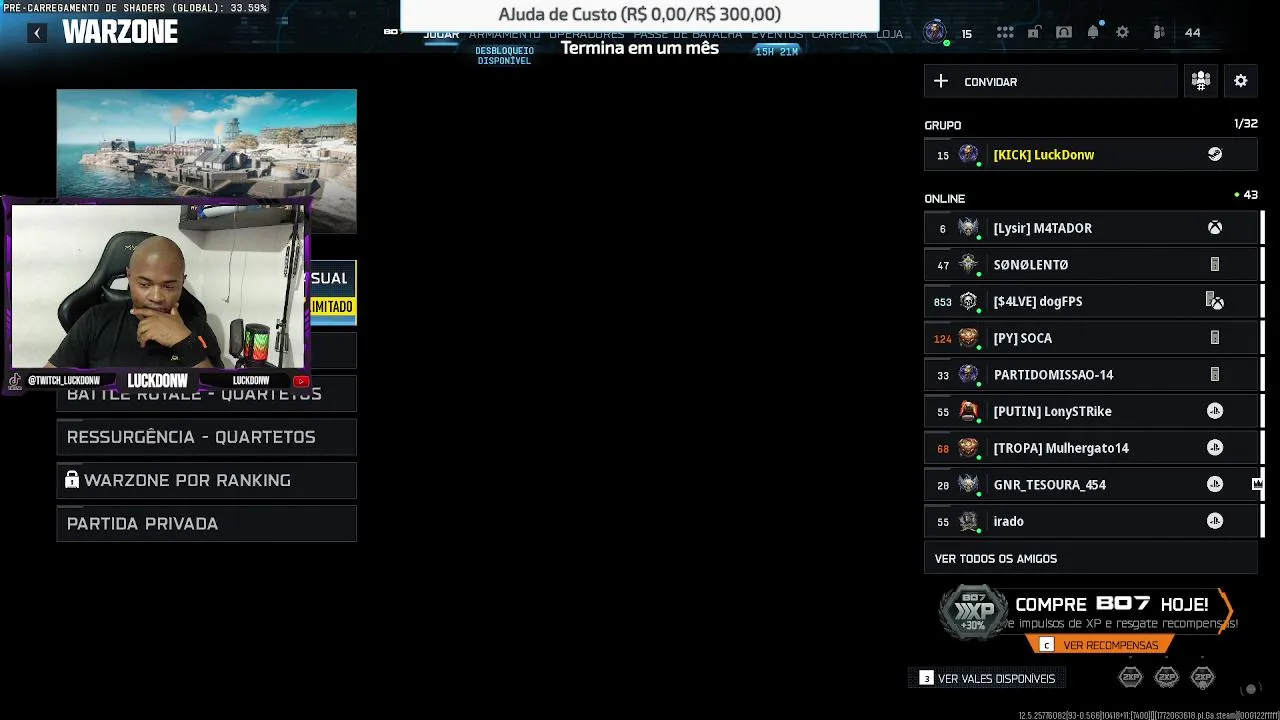The image size is (1280, 720).
Task: Select friend [TROPA] Mulhergato14
Action: (1091, 448)
